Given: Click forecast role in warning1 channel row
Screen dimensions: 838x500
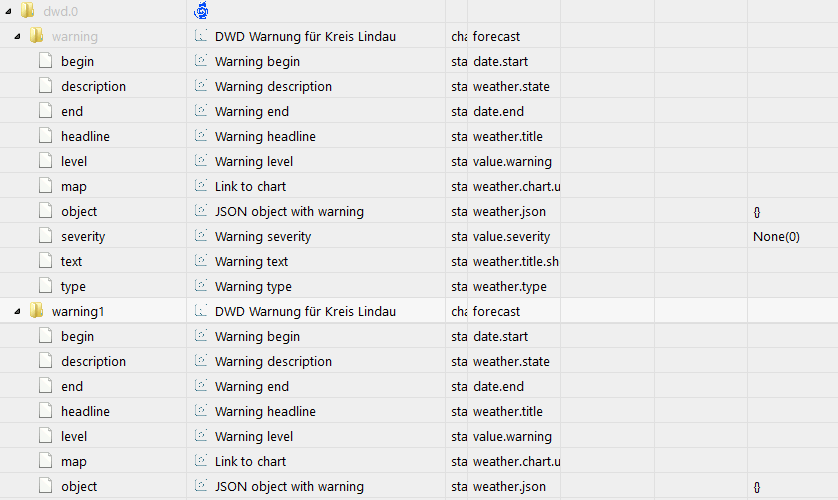Looking at the screenshot, I should (496, 311).
